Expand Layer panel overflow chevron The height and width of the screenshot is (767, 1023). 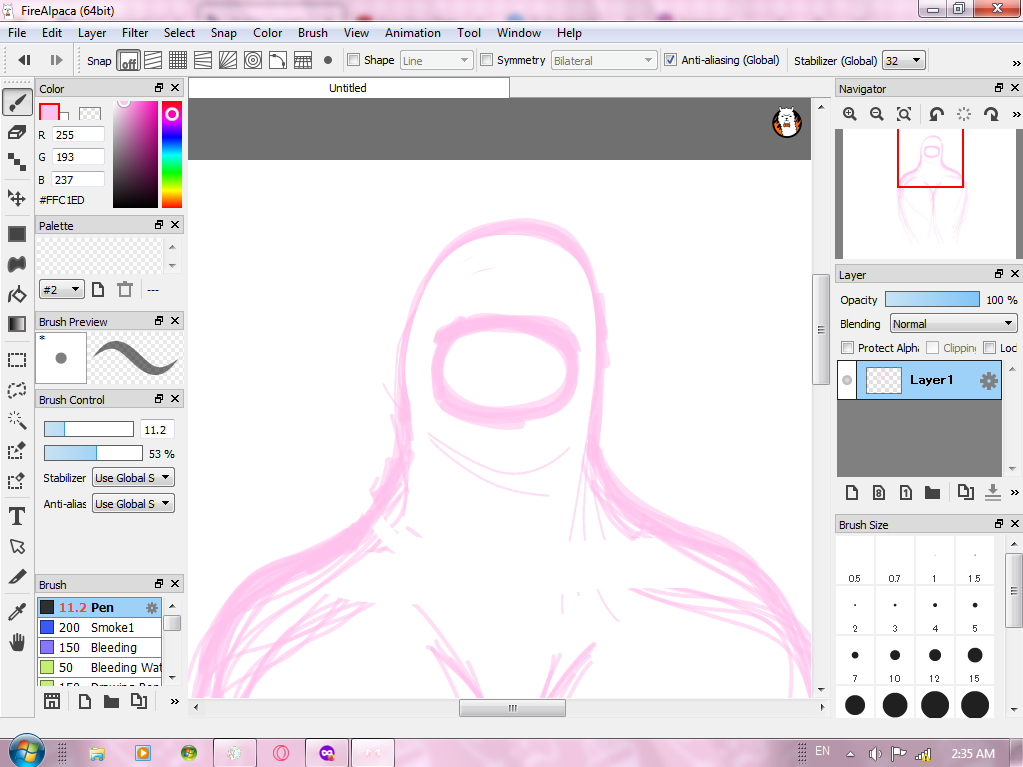1015,492
